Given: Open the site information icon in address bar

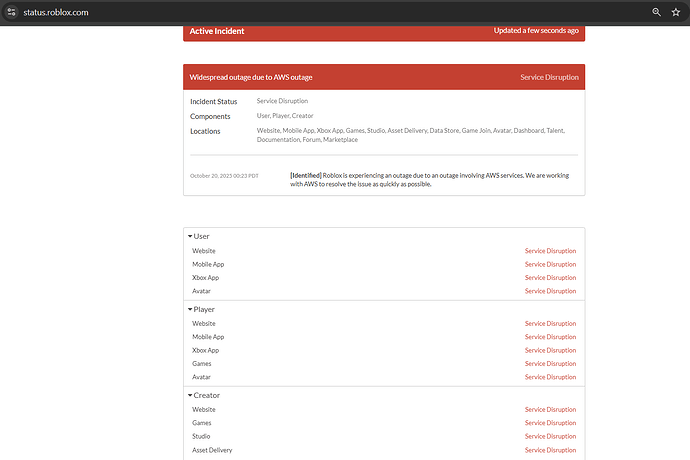Looking at the screenshot, I should click(x=11, y=12).
